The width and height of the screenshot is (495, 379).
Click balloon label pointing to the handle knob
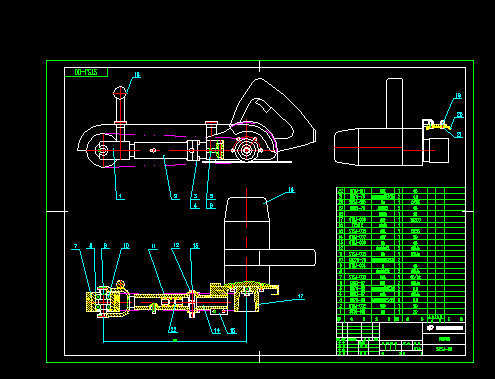pos(137,75)
